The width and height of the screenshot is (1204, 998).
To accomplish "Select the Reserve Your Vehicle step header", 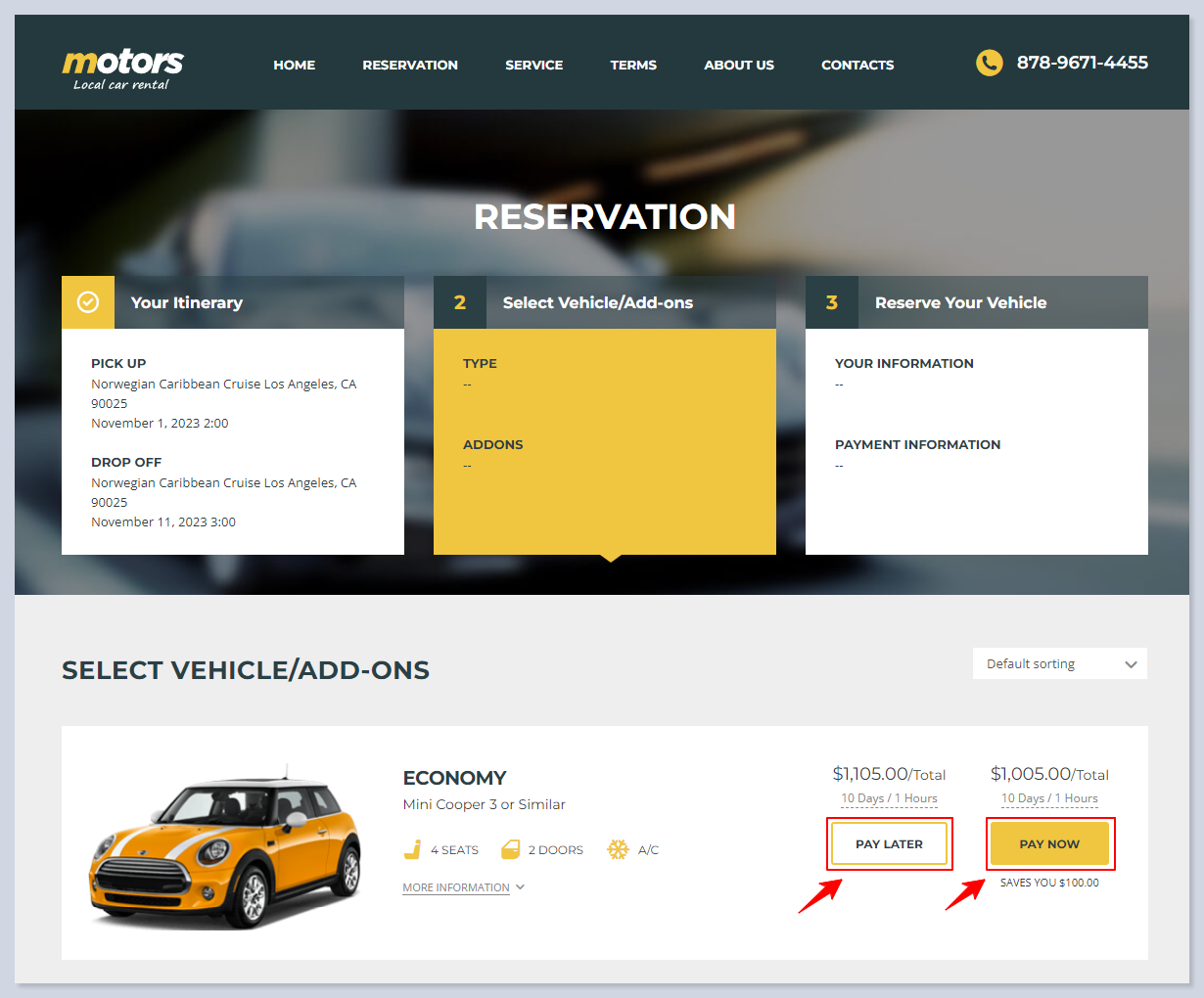I will (960, 302).
